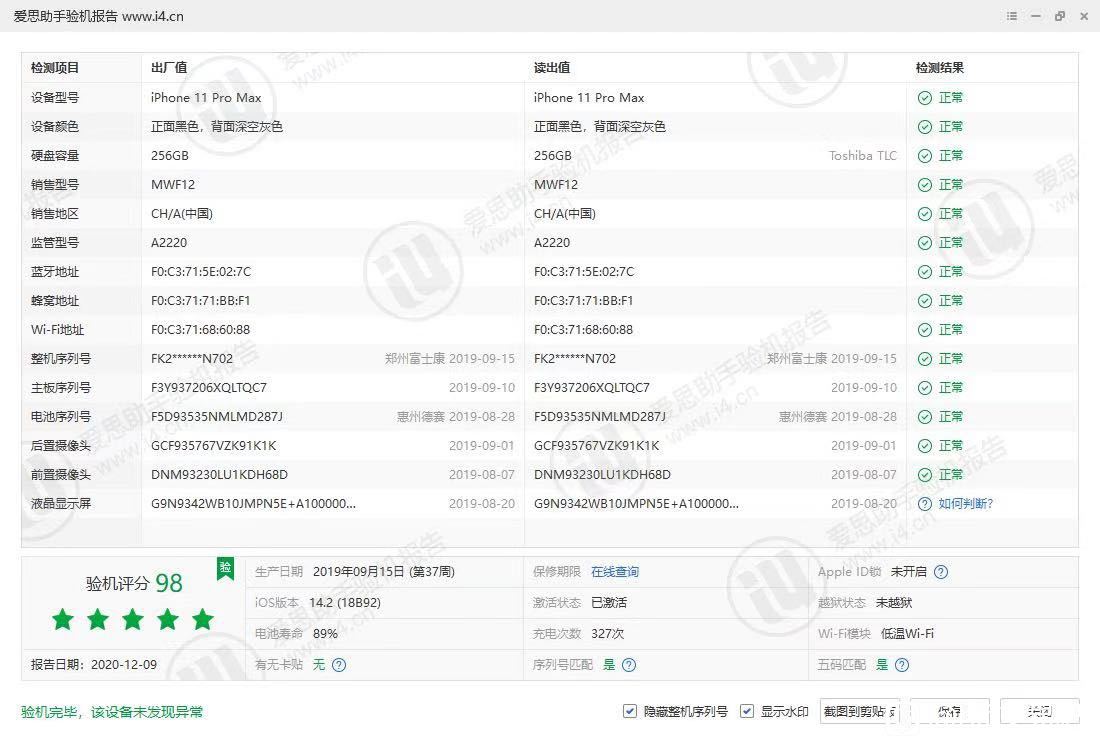
Task: Click the 检测结果 column header
Action: [939, 68]
